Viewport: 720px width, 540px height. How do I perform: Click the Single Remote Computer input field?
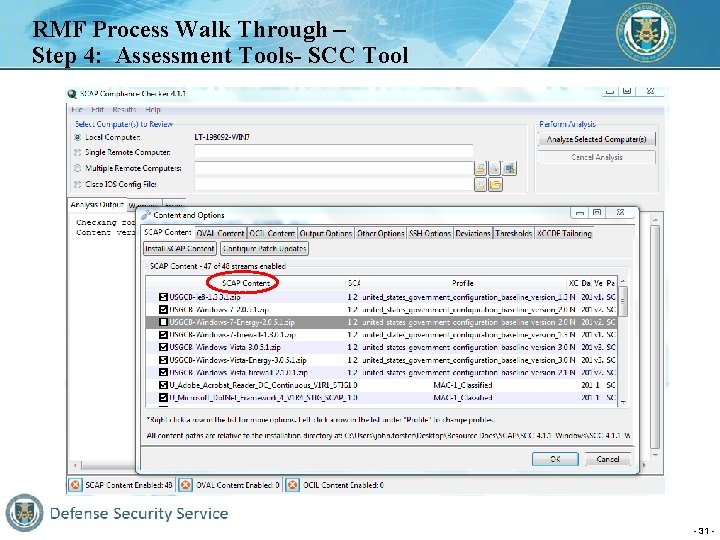(334, 152)
